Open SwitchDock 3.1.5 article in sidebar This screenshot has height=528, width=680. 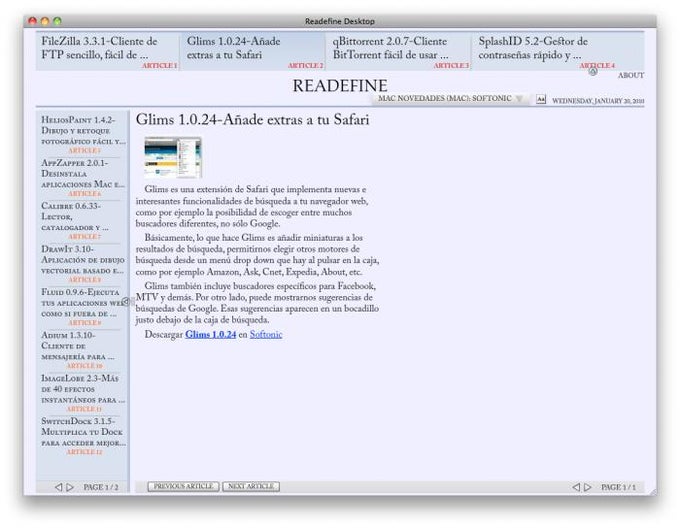click(83, 435)
